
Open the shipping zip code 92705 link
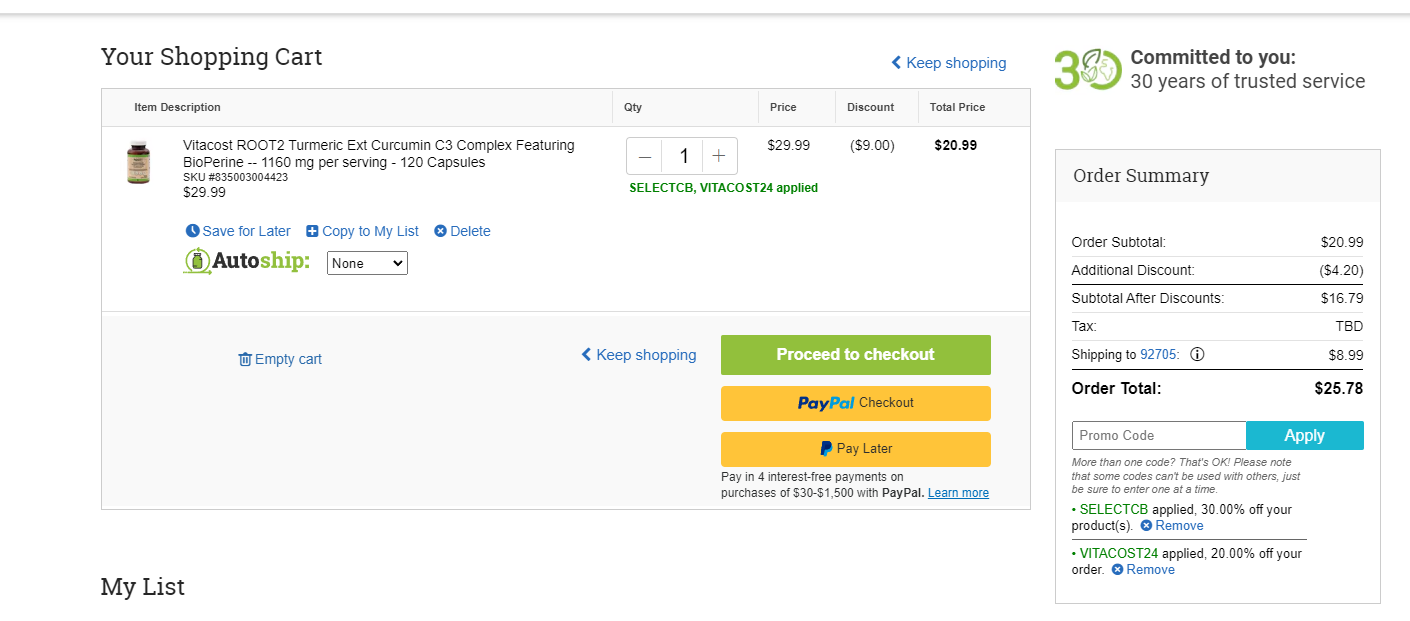1159,354
